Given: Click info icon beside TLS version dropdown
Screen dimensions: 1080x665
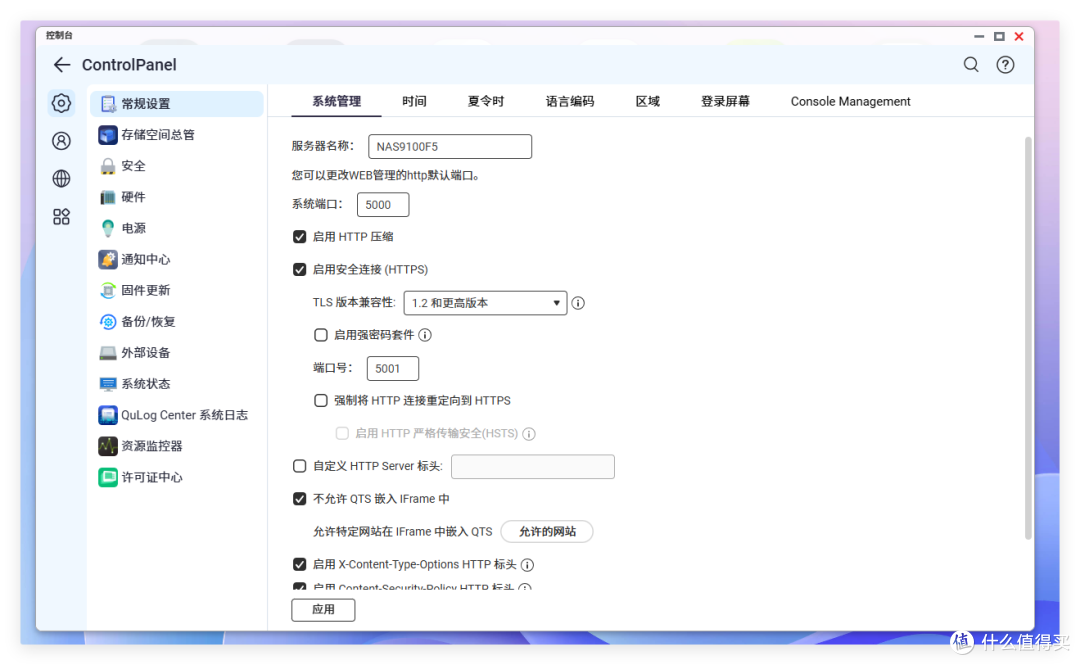Looking at the screenshot, I should pyautogui.click(x=578, y=303).
